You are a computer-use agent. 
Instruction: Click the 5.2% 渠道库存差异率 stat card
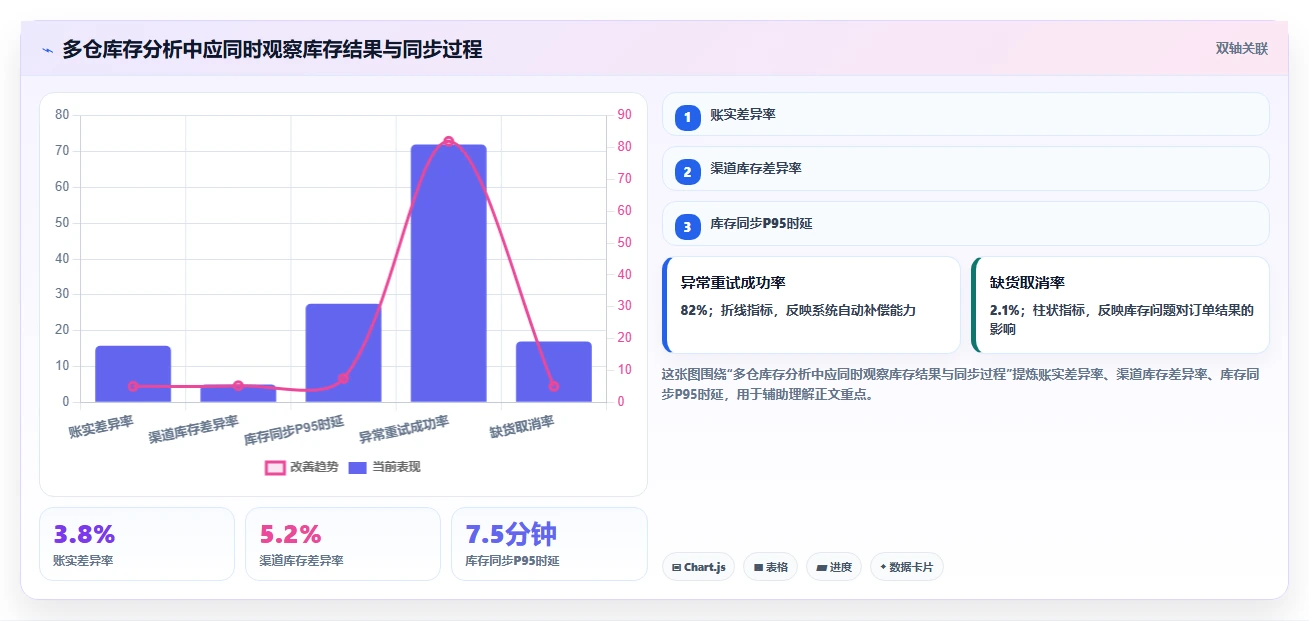343,544
